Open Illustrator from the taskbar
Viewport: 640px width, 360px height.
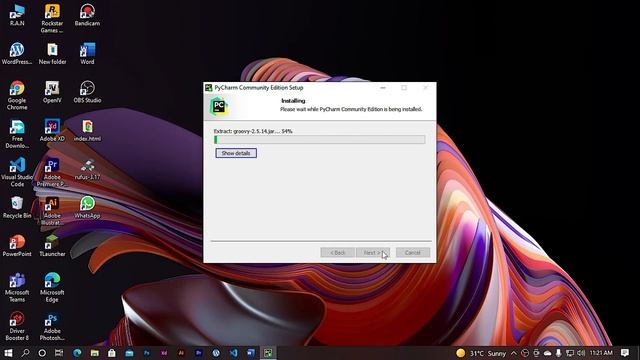181,353
